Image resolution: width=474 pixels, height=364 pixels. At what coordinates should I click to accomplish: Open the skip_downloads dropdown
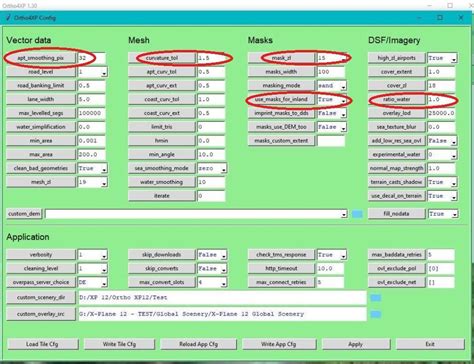(224, 255)
